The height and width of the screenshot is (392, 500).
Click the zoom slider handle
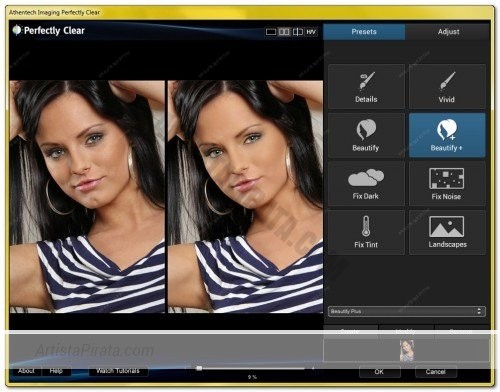199,368
